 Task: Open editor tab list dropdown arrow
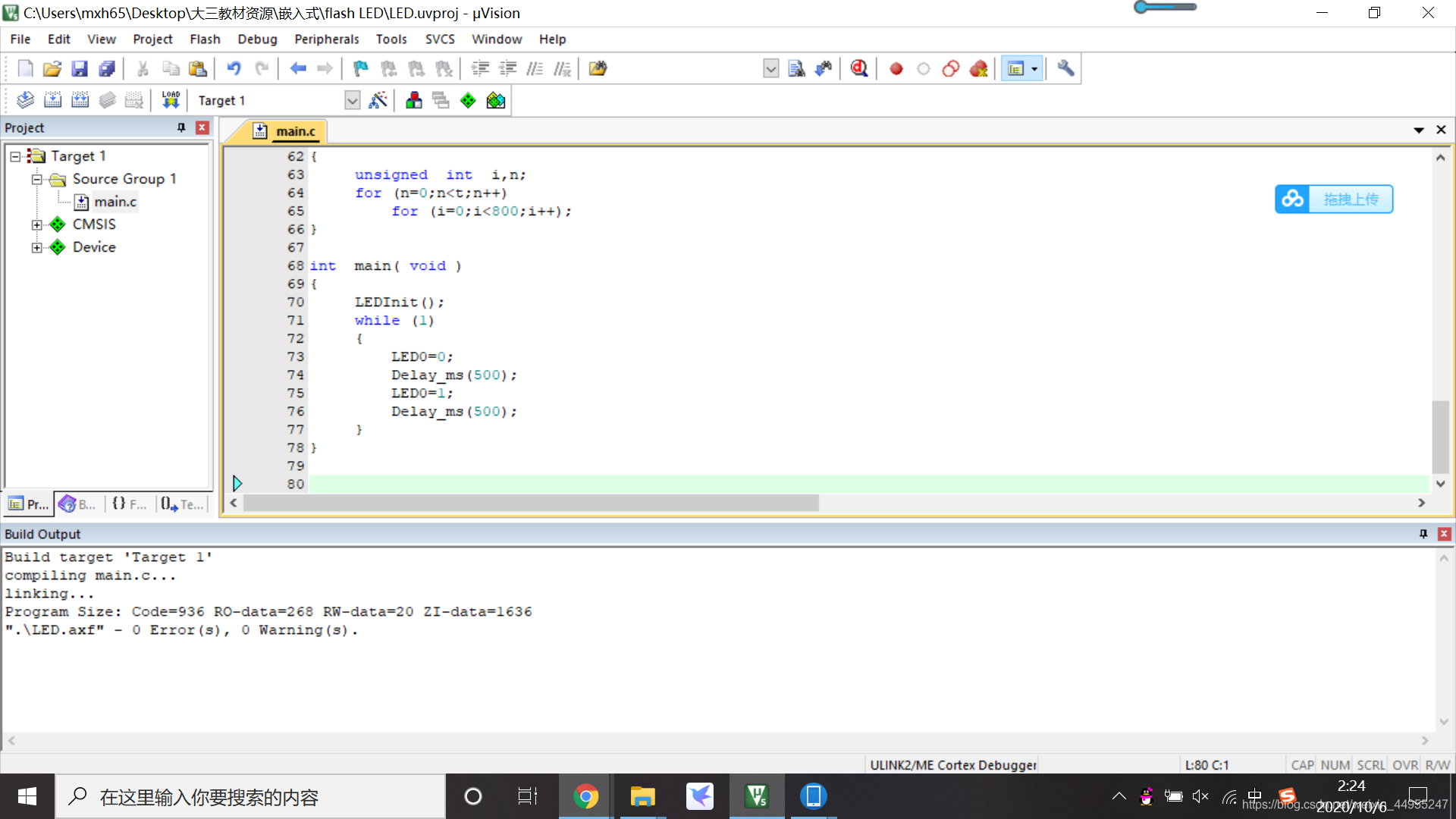click(x=1418, y=130)
